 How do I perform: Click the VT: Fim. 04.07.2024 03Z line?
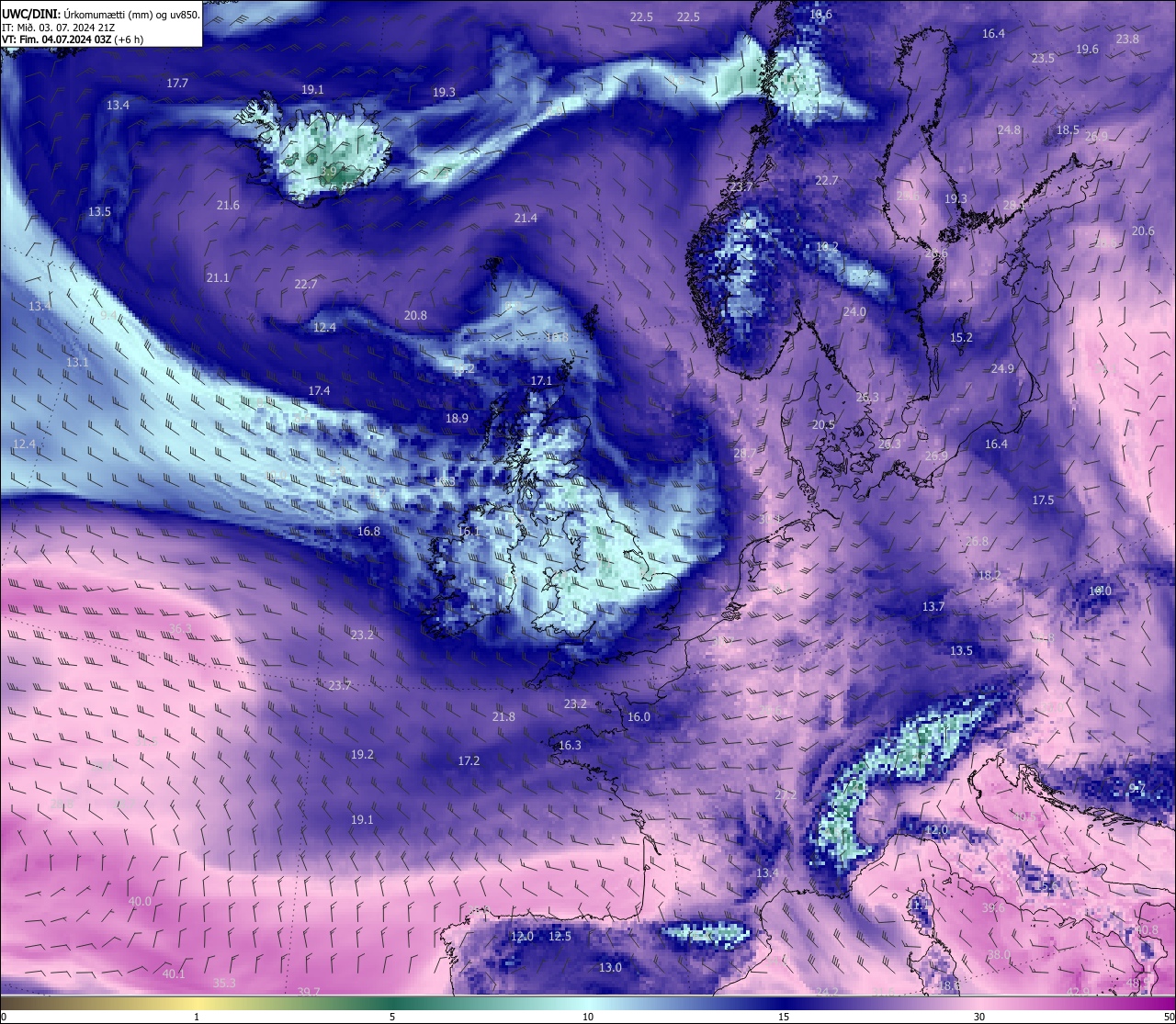click(x=73, y=39)
